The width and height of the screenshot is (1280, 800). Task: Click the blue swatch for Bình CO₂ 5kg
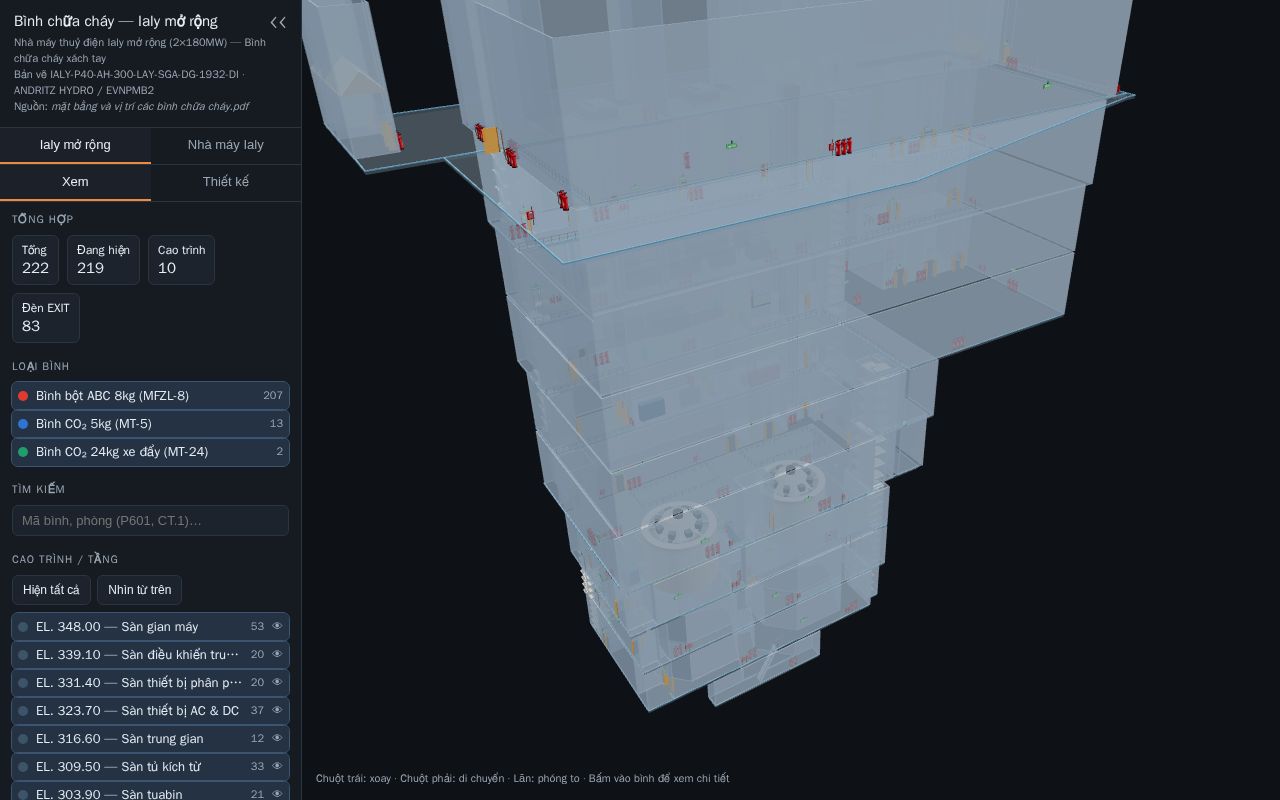coord(23,424)
